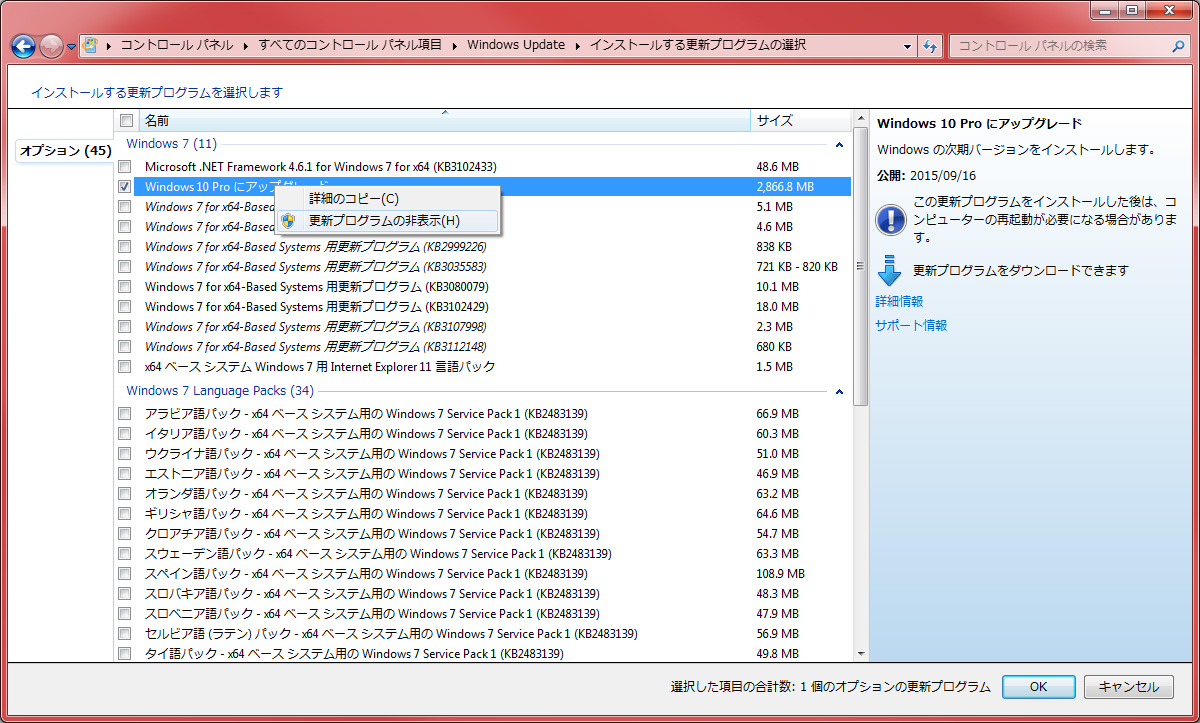
Task: Click the window Close button
Action: (1168, 9)
